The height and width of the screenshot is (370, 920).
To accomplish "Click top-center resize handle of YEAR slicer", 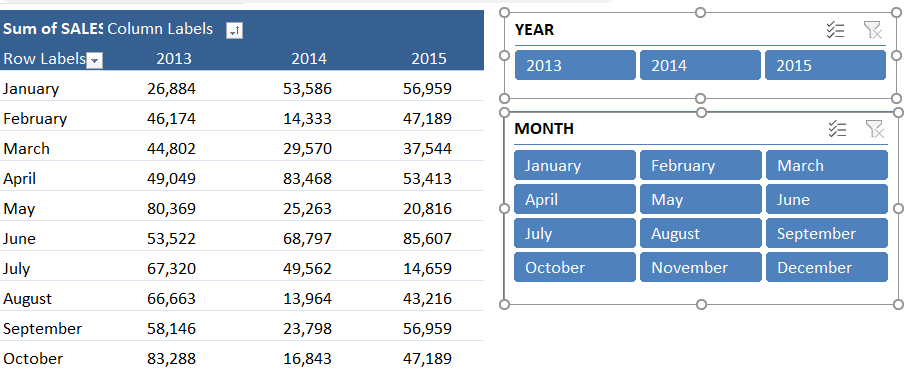I will 700,12.
